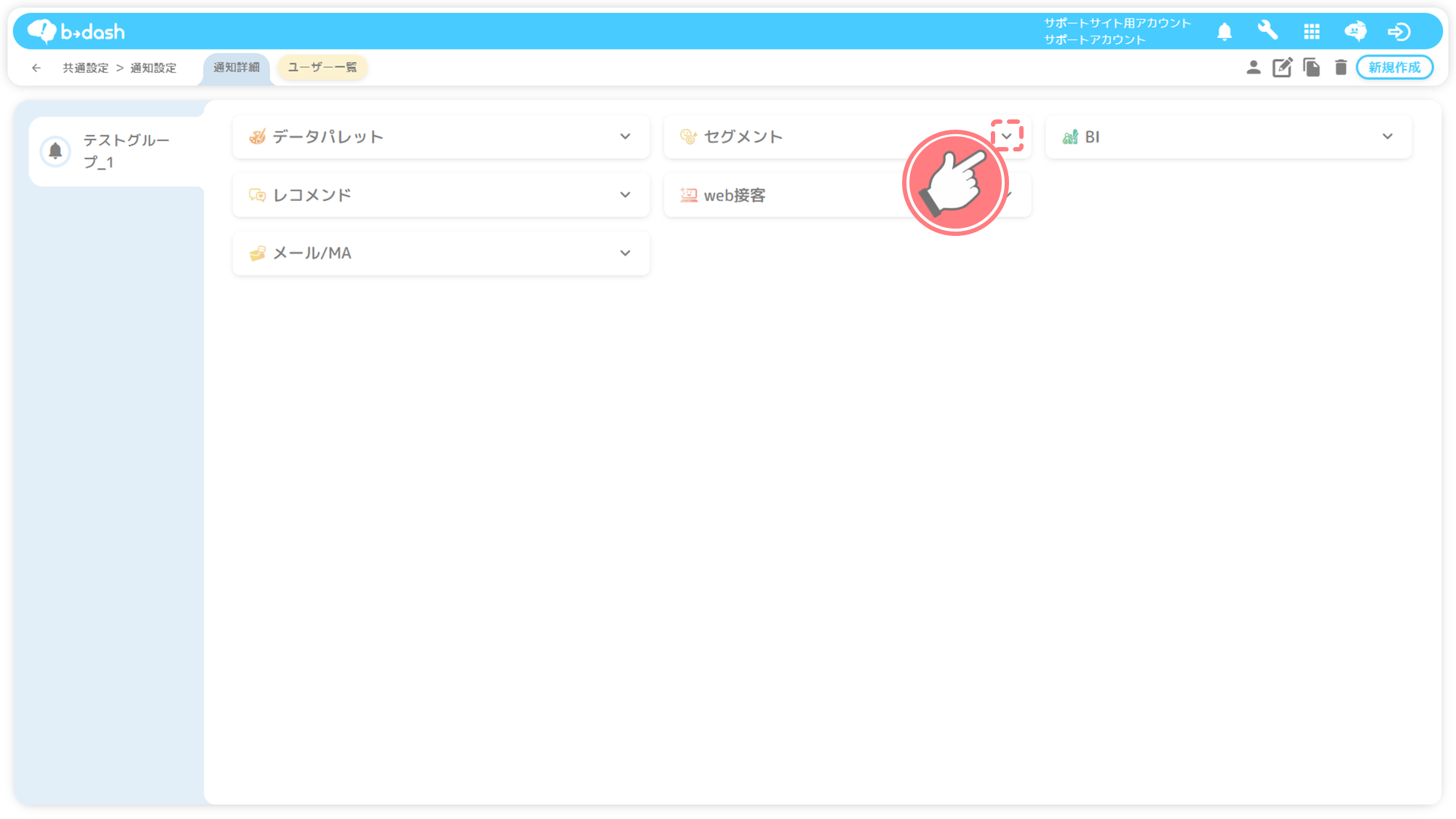The image size is (1456, 819).
Task: Expand the データパレット section
Action: tap(625, 137)
